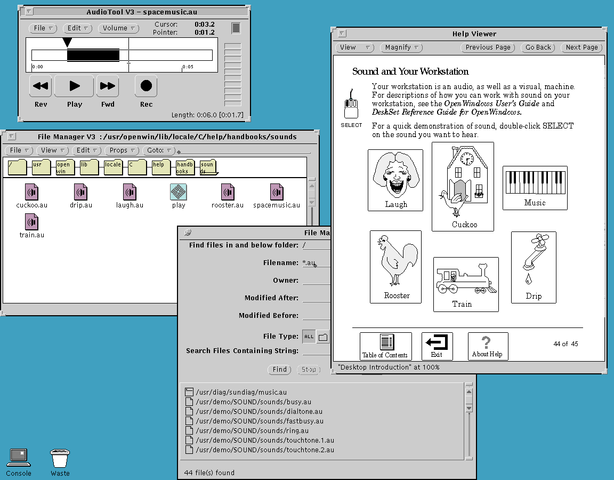Image resolution: width=614 pixels, height=480 pixels.
Task: Select /usr/demo/SOUND/sounds/busy.au in the results
Action: [x=248, y=402]
